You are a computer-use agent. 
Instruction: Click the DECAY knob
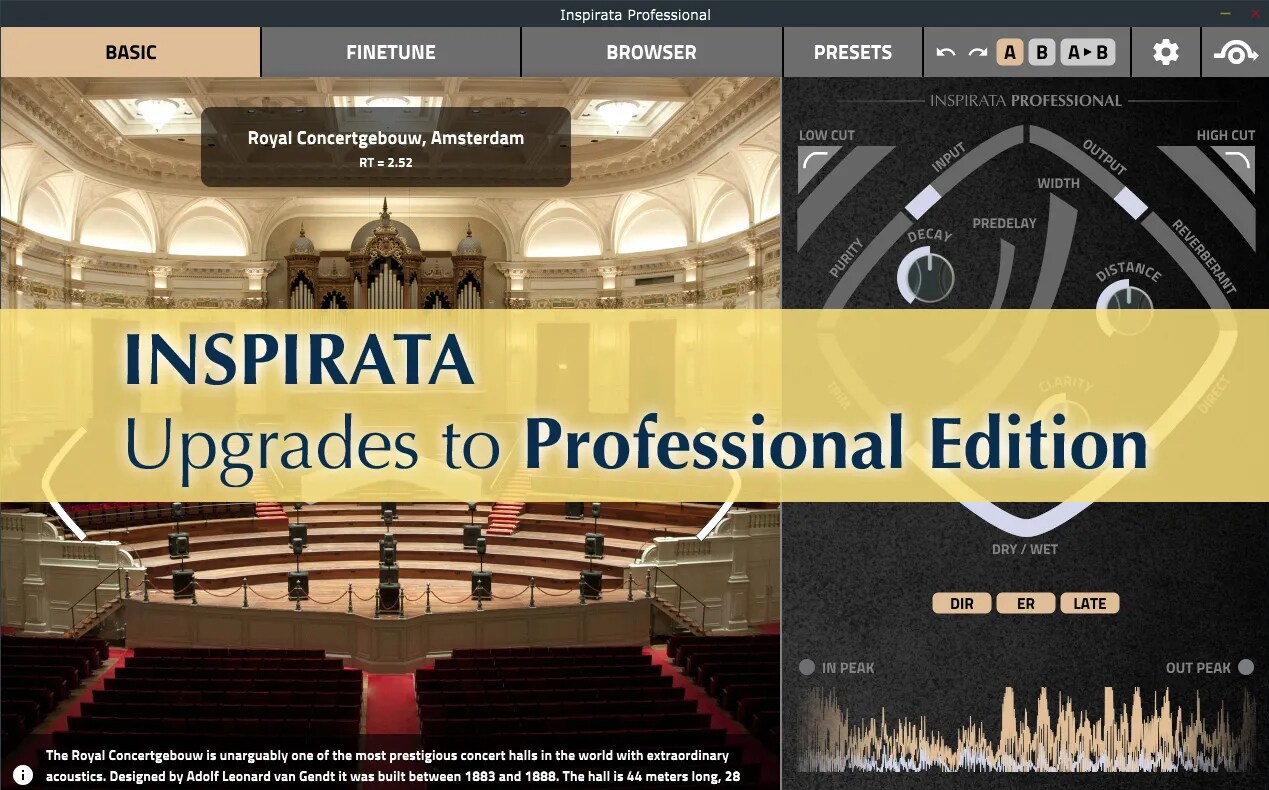click(x=926, y=275)
